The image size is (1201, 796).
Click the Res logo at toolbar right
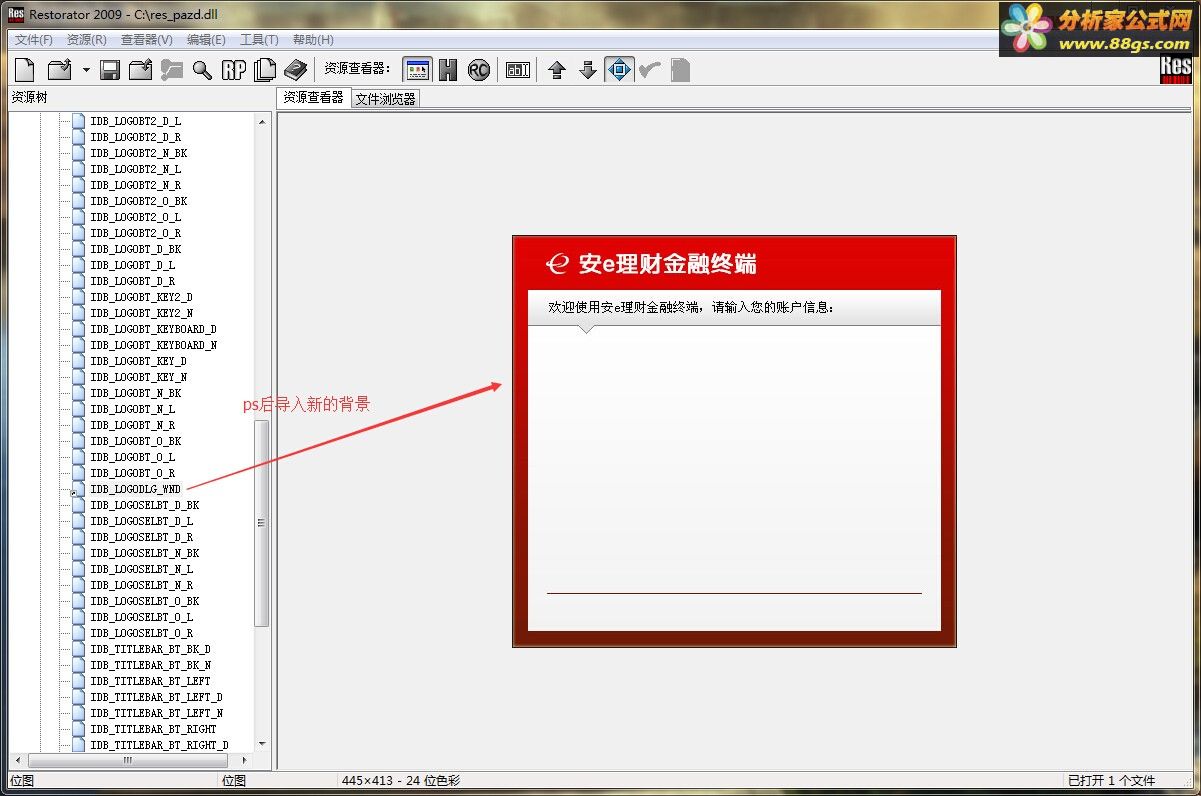tap(1176, 70)
